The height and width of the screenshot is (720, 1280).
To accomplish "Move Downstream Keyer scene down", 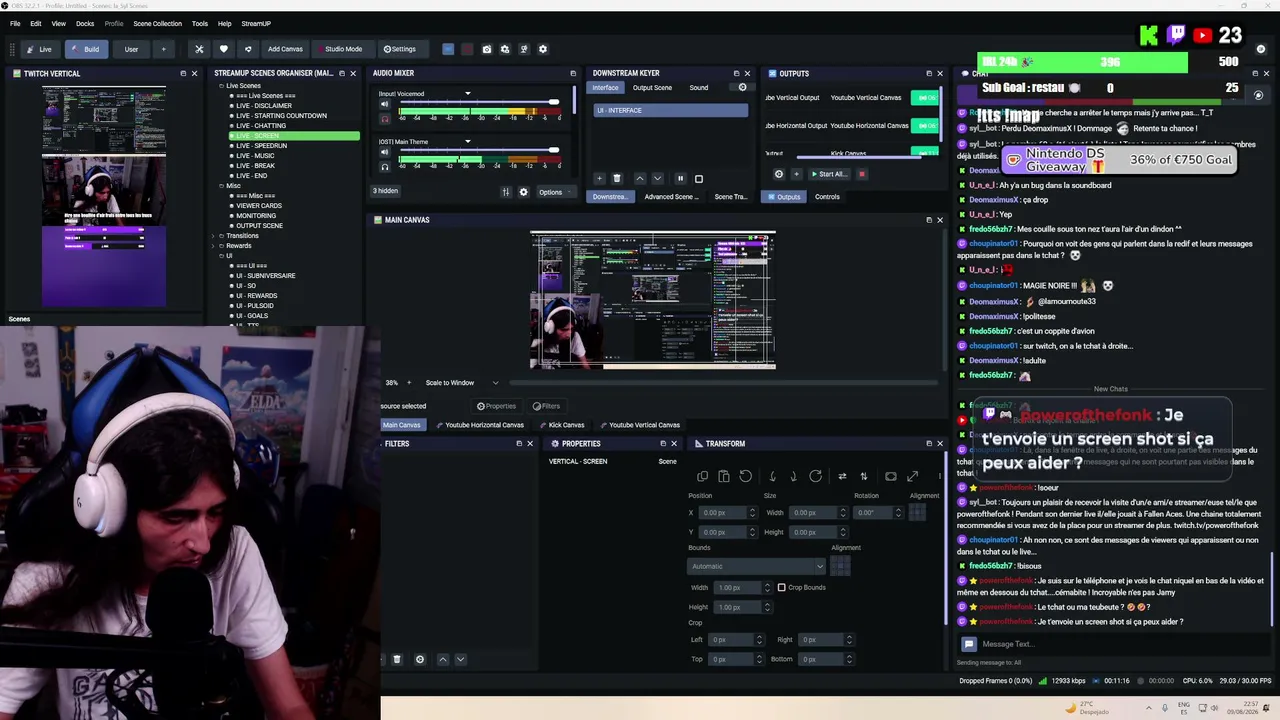I will point(657,179).
